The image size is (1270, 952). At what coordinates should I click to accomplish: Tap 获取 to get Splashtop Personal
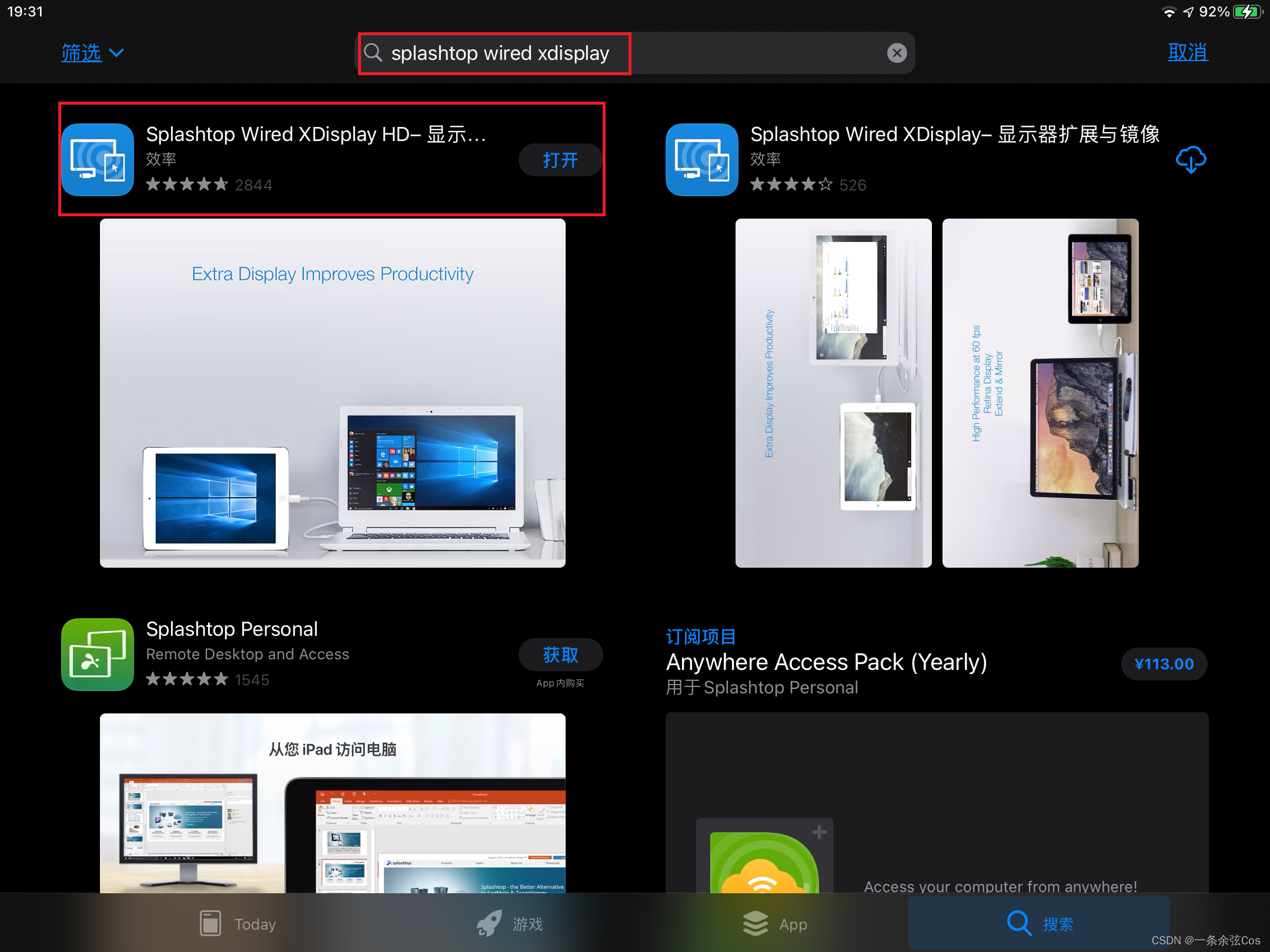(560, 655)
